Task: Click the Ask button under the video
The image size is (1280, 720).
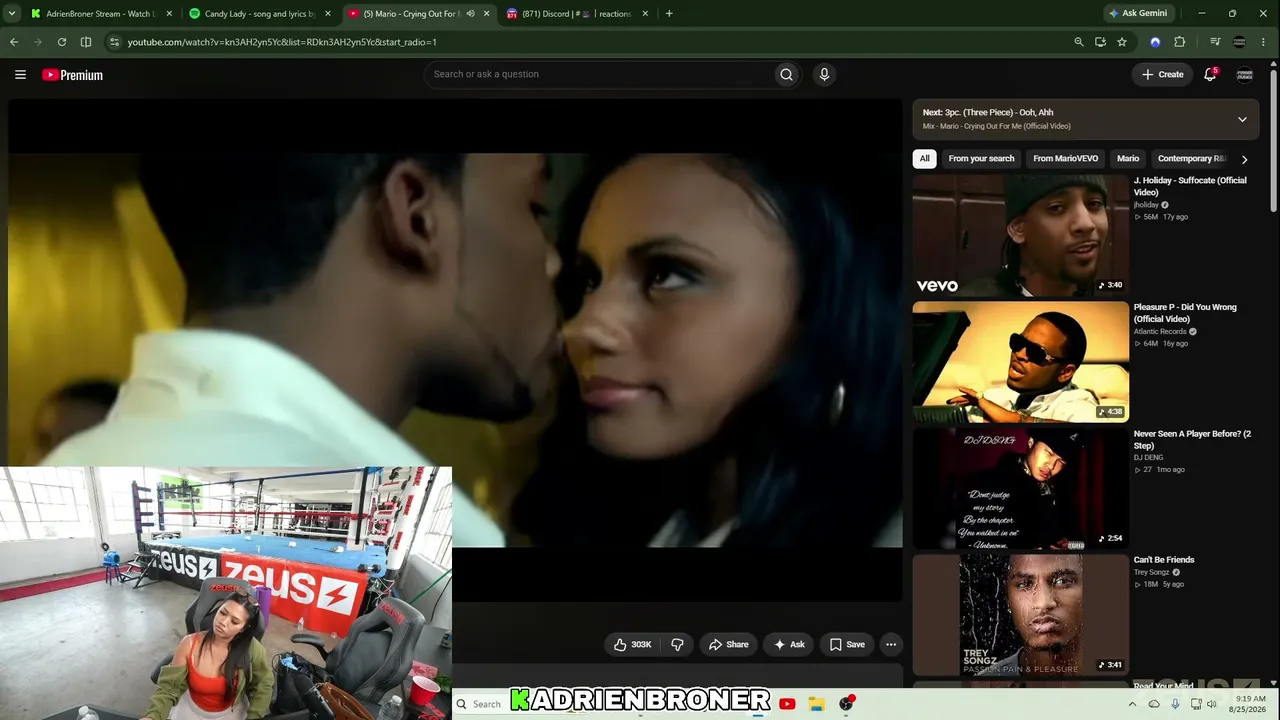Action: [x=789, y=645]
